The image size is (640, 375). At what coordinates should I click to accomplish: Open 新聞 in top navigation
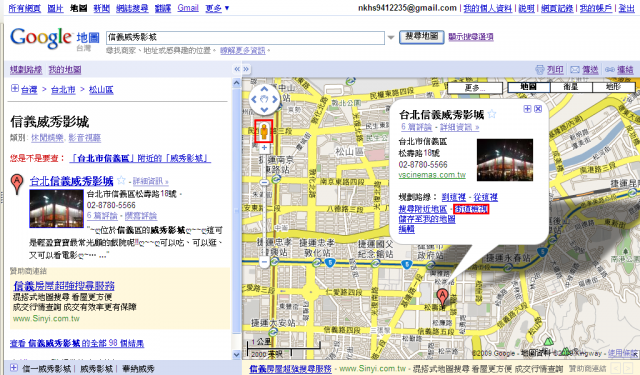[102, 8]
